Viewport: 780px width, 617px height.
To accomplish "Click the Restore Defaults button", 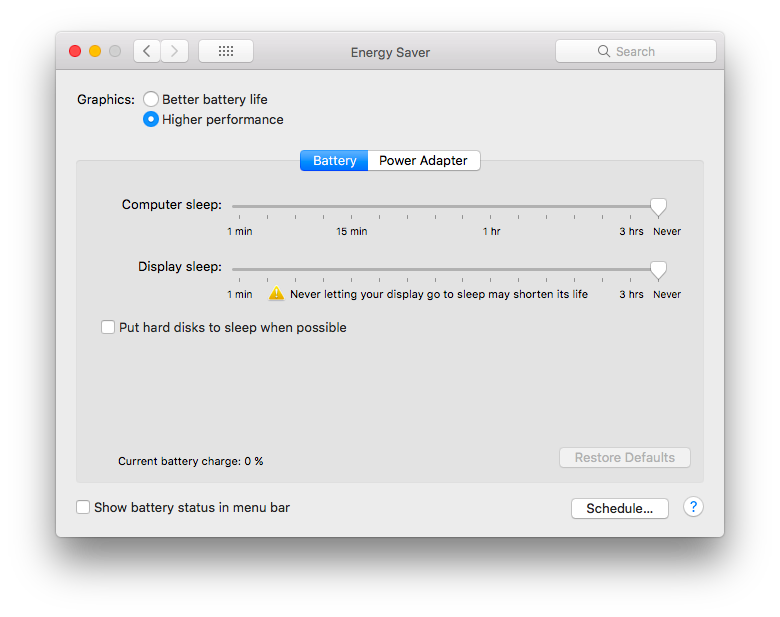I will coord(625,457).
